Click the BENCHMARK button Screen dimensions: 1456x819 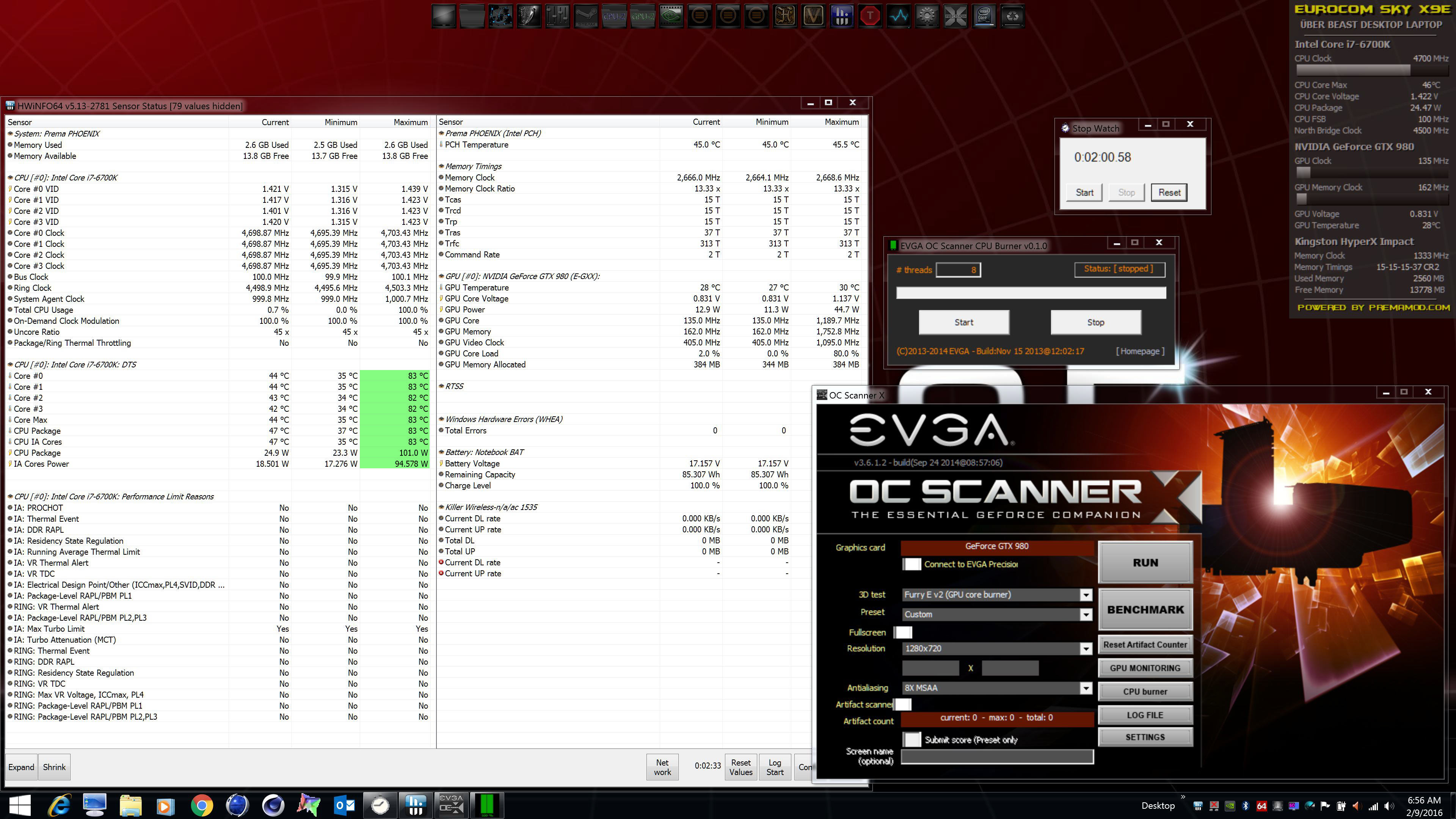point(1145,609)
